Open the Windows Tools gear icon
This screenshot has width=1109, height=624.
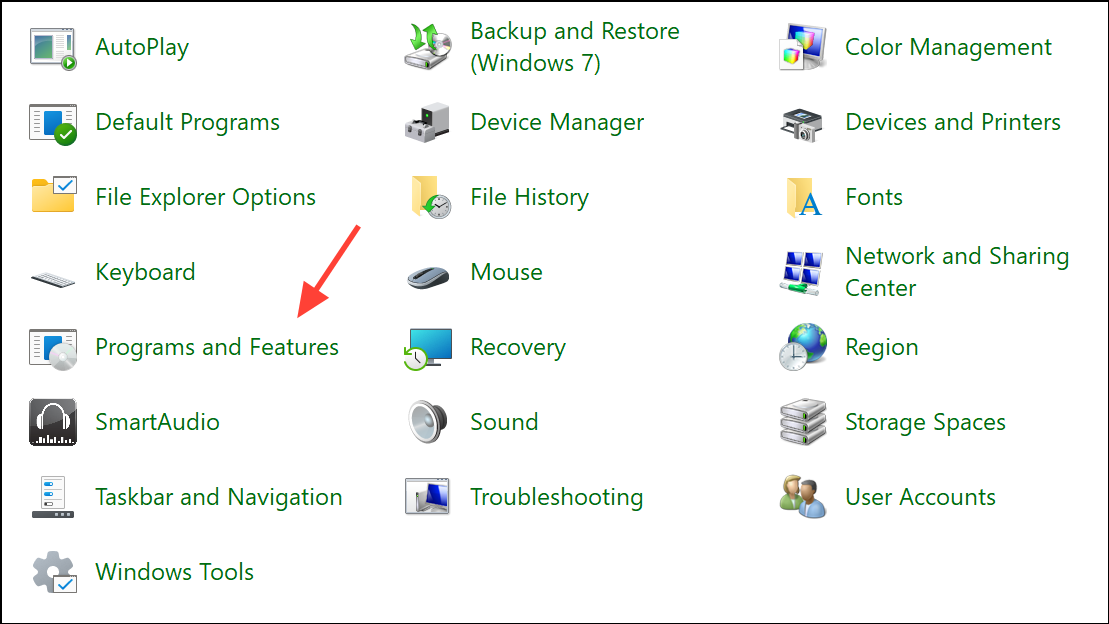pyautogui.click(x=53, y=572)
